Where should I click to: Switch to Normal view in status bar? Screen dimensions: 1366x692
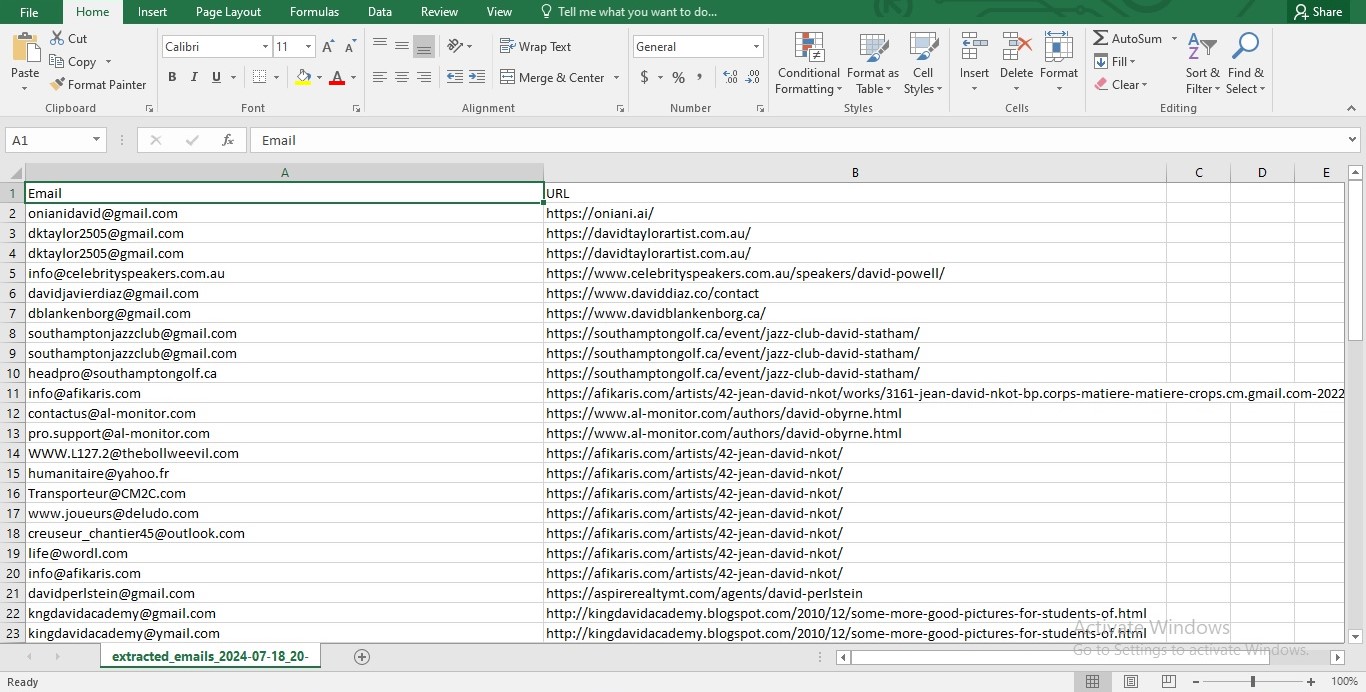click(1092, 682)
